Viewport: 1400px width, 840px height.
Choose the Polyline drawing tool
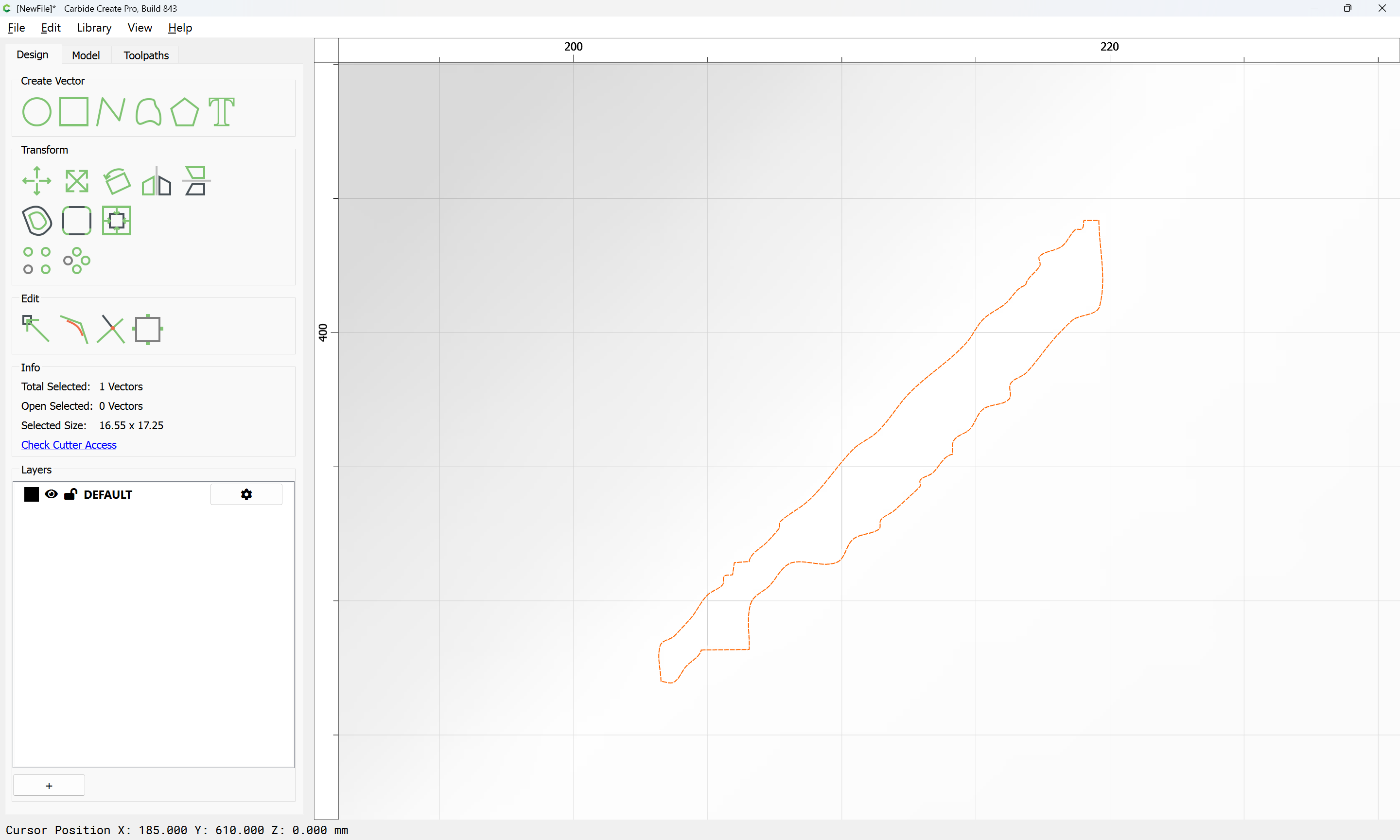(x=110, y=111)
